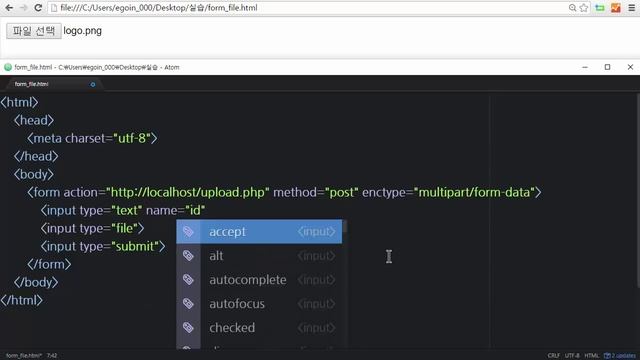This screenshot has width=640, height=360.
Task: Click tag icon next to accept suggestion
Action: (x=188, y=231)
